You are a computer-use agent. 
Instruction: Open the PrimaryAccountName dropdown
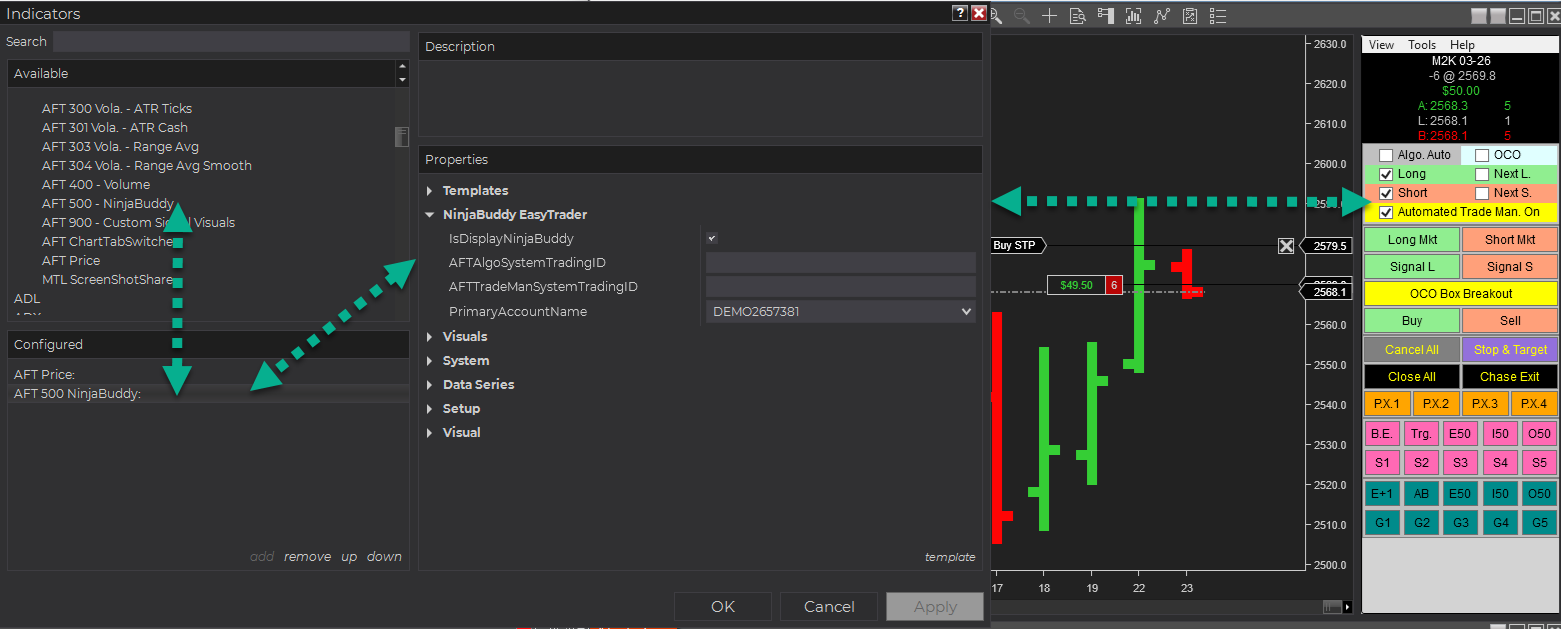[x=966, y=311]
